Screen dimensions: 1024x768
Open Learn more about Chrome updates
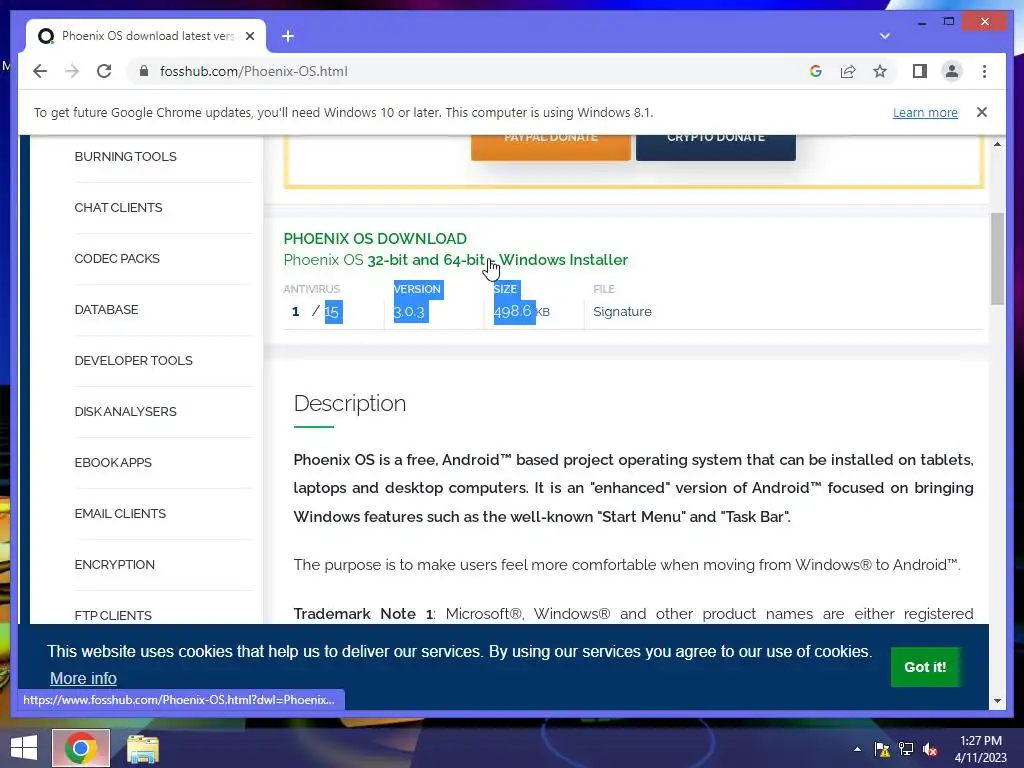tap(925, 112)
